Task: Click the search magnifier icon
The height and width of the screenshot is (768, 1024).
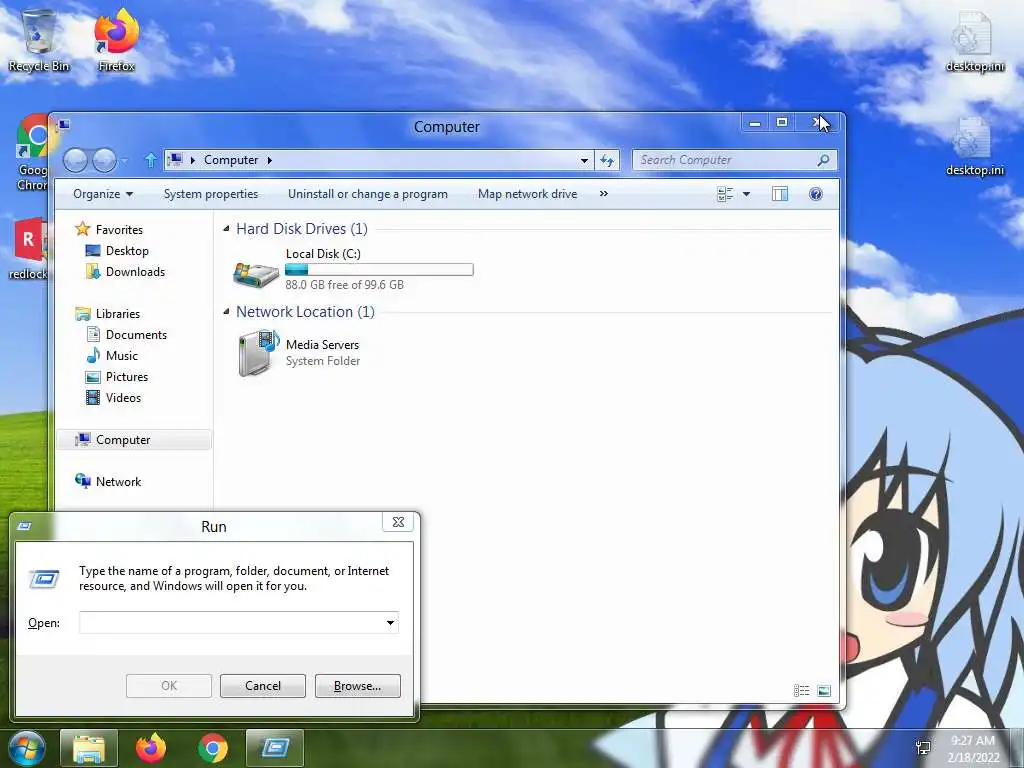Action: 824,160
